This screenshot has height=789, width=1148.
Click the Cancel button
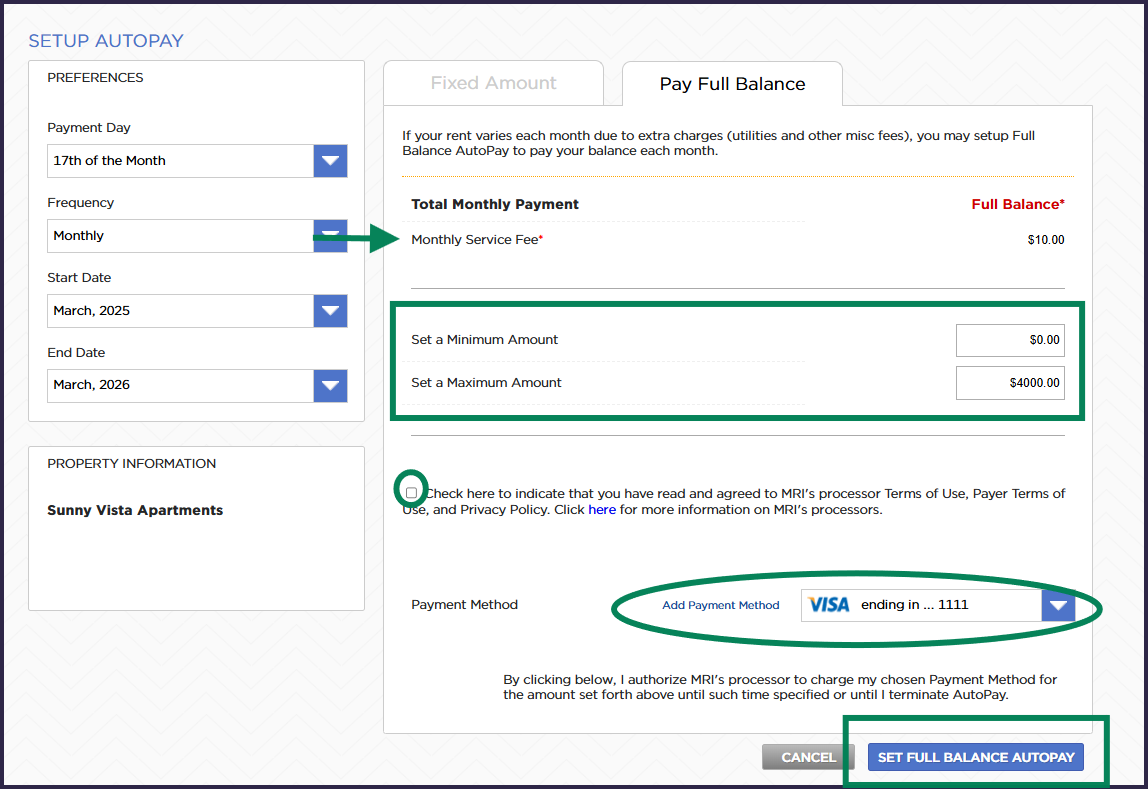[808, 758]
